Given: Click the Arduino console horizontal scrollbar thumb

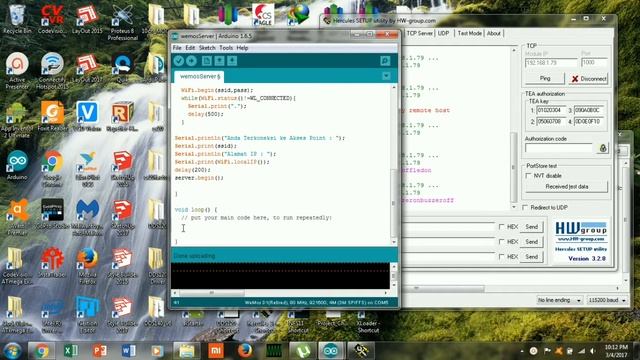Looking at the screenshot, I should (x=212, y=293).
